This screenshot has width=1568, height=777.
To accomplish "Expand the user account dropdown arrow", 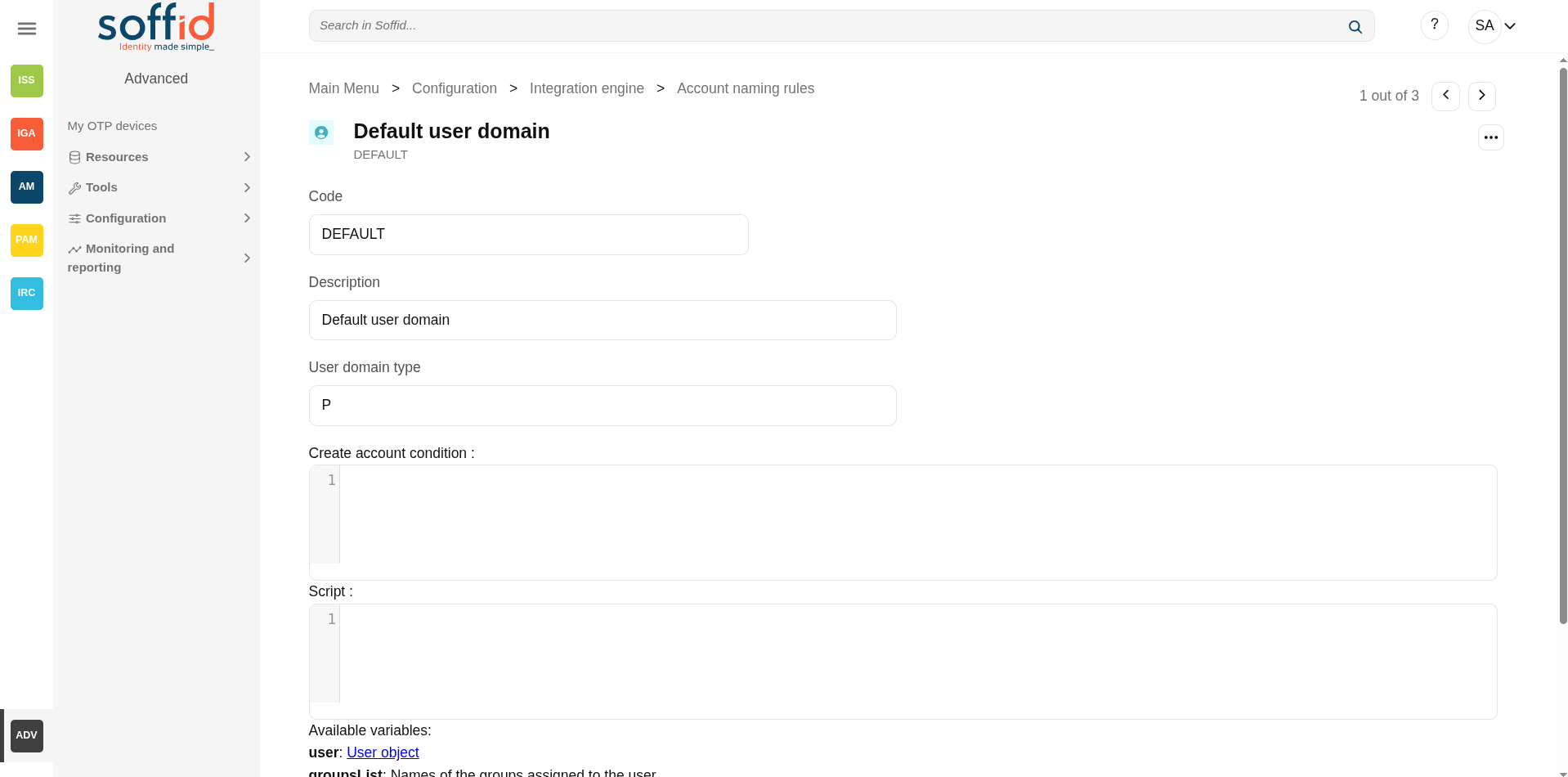I will pyautogui.click(x=1510, y=26).
